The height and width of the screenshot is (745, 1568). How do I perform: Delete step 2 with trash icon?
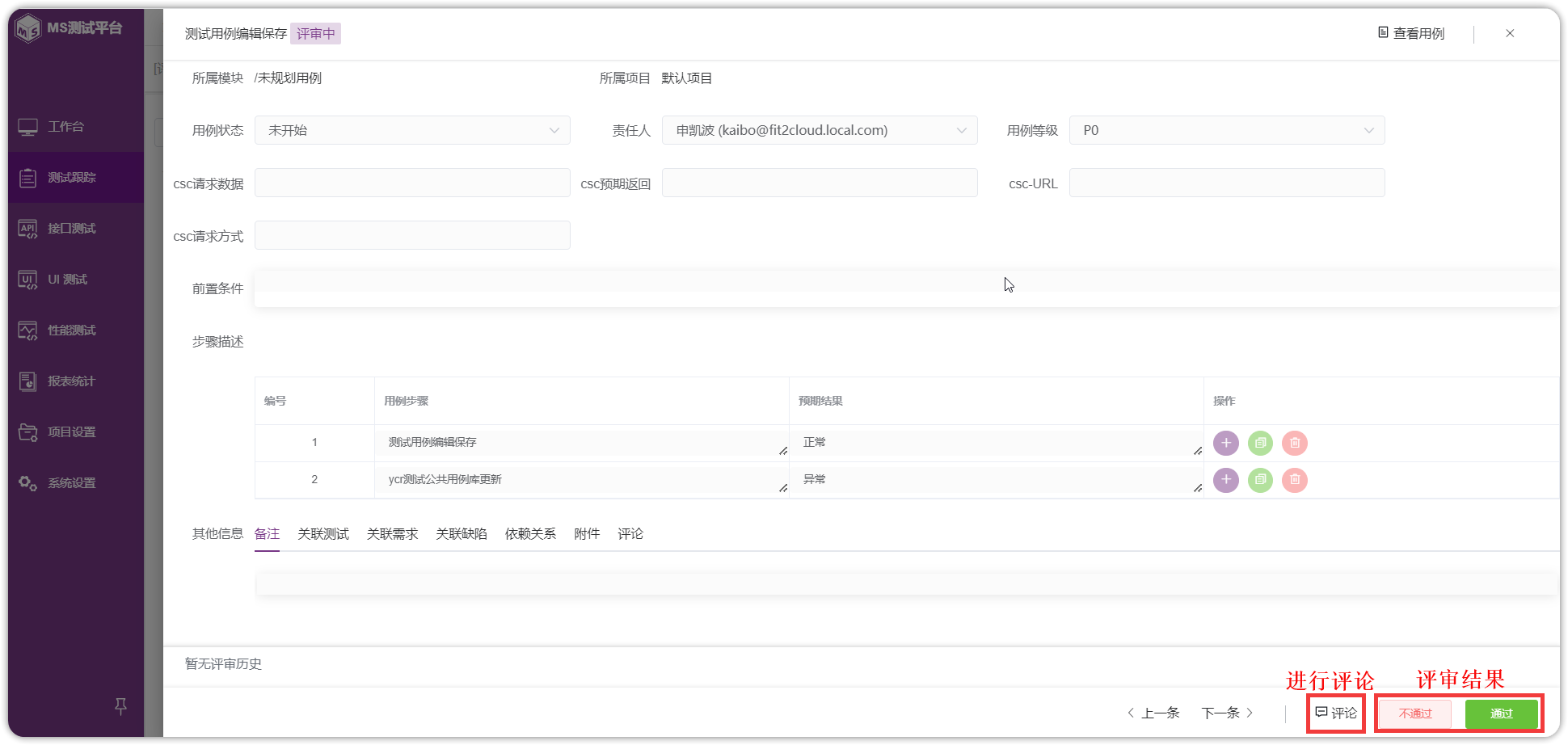coord(1295,480)
